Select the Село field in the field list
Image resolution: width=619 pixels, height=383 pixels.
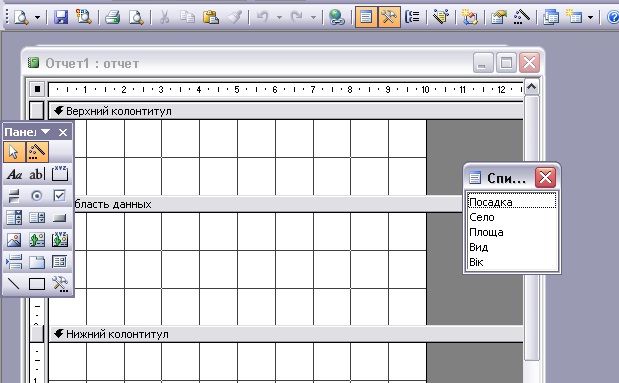pos(512,217)
